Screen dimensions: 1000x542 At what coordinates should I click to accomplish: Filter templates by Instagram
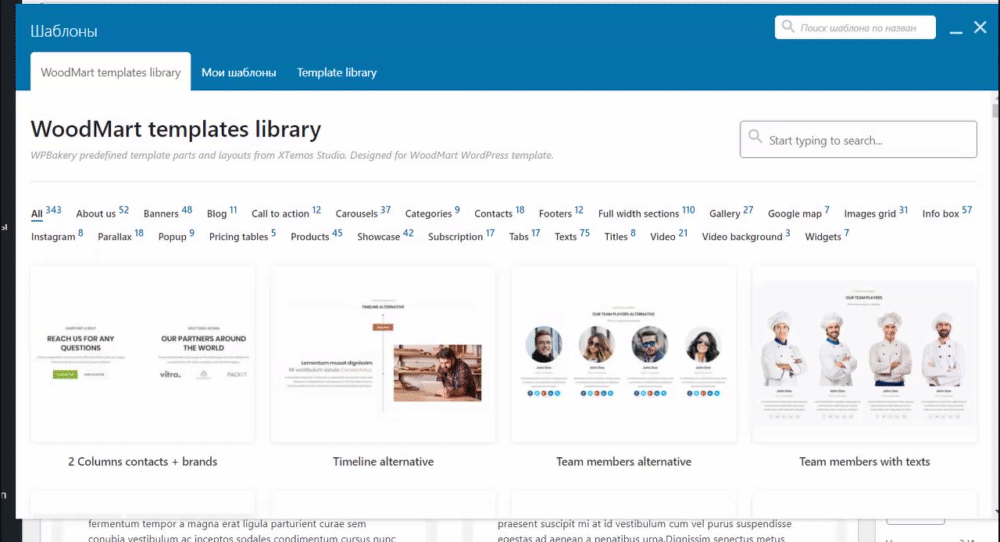[57, 235]
